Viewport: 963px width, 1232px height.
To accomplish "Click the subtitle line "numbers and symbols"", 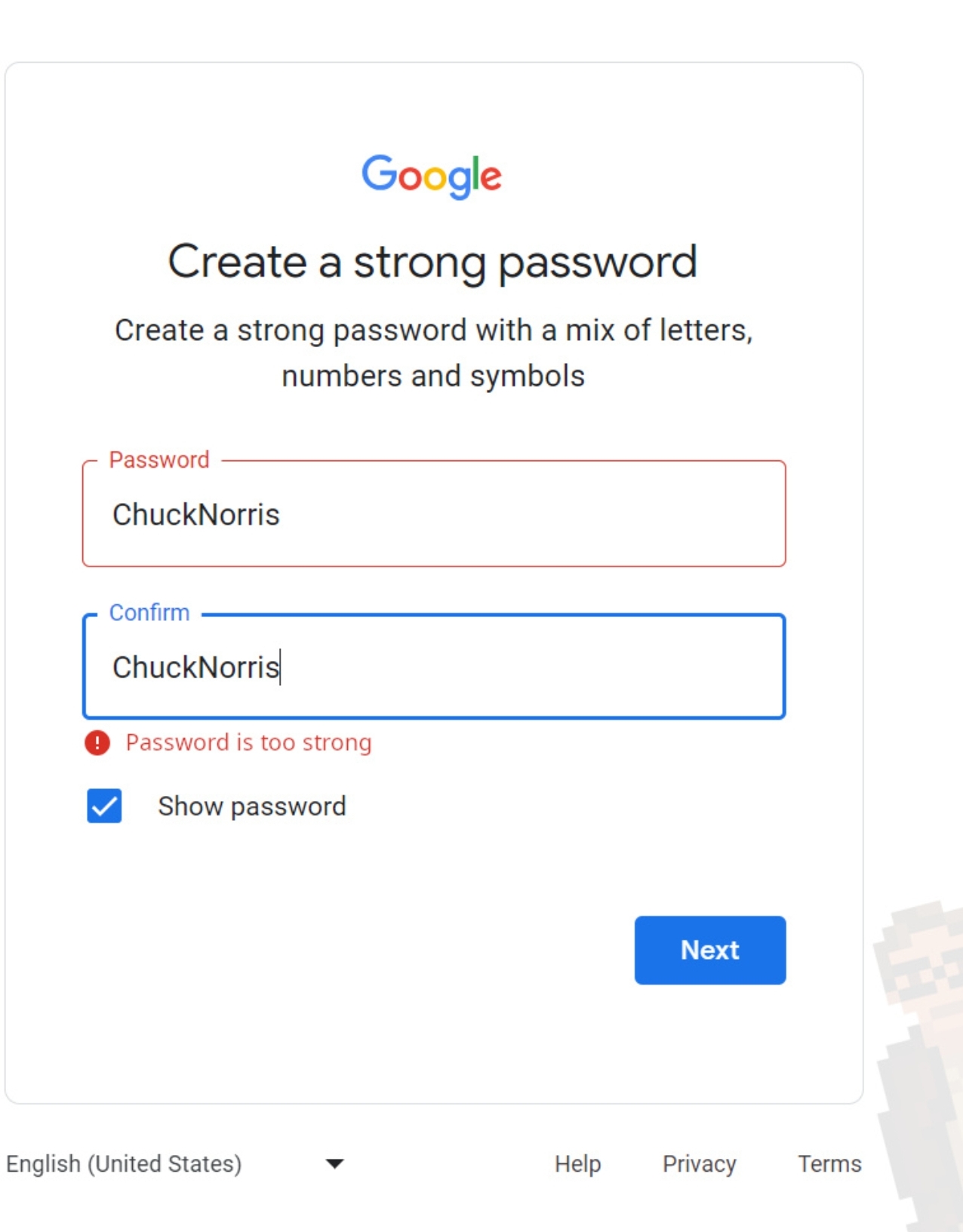I will 433,376.
